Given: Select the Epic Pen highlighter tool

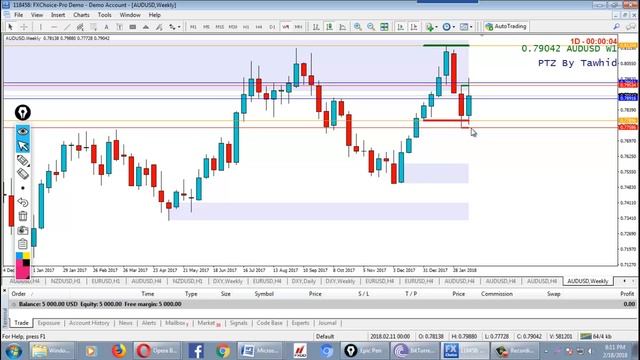Looking at the screenshot, I should tap(23, 174).
